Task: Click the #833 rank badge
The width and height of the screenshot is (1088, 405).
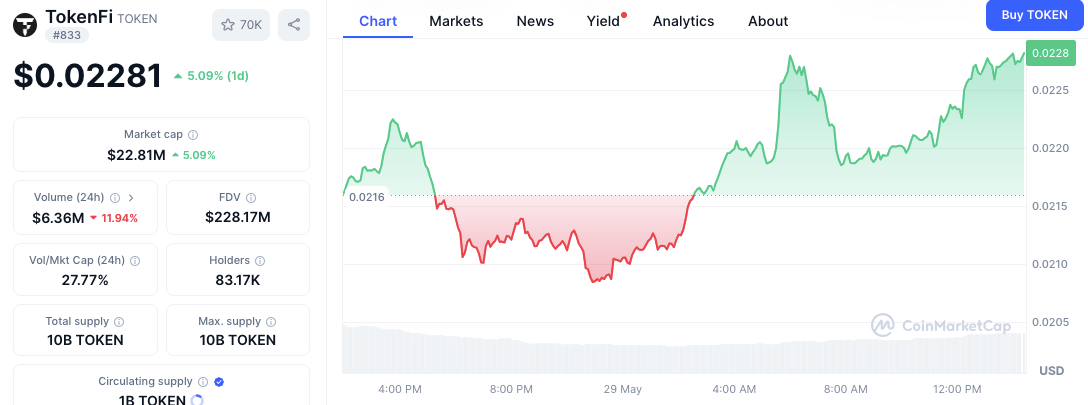Action: tap(64, 35)
